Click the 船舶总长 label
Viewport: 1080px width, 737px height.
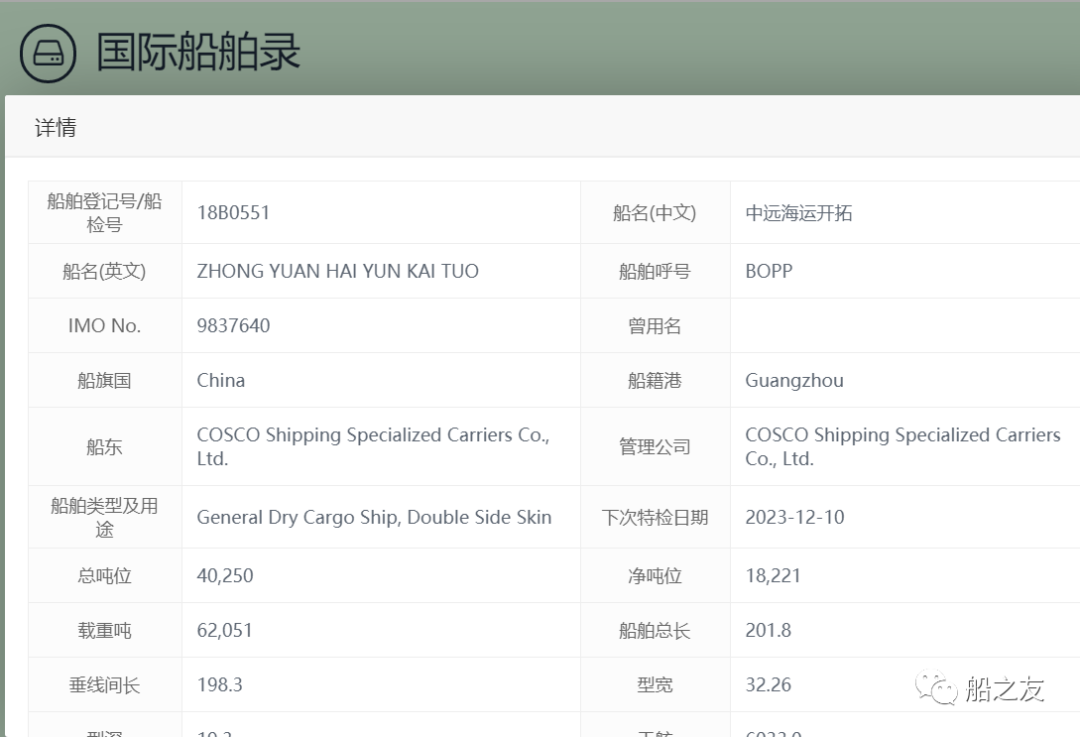pos(654,630)
